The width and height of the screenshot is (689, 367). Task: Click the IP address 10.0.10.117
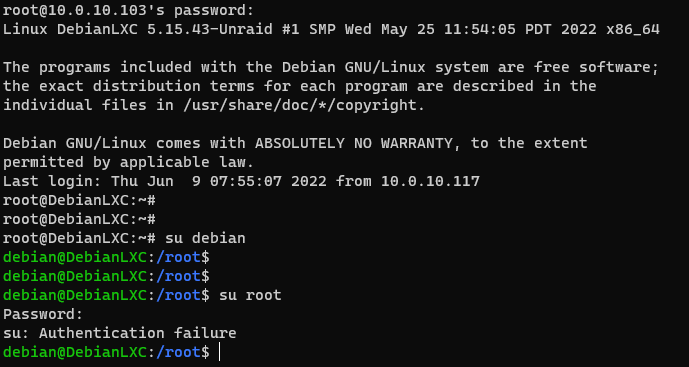(x=430, y=181)
